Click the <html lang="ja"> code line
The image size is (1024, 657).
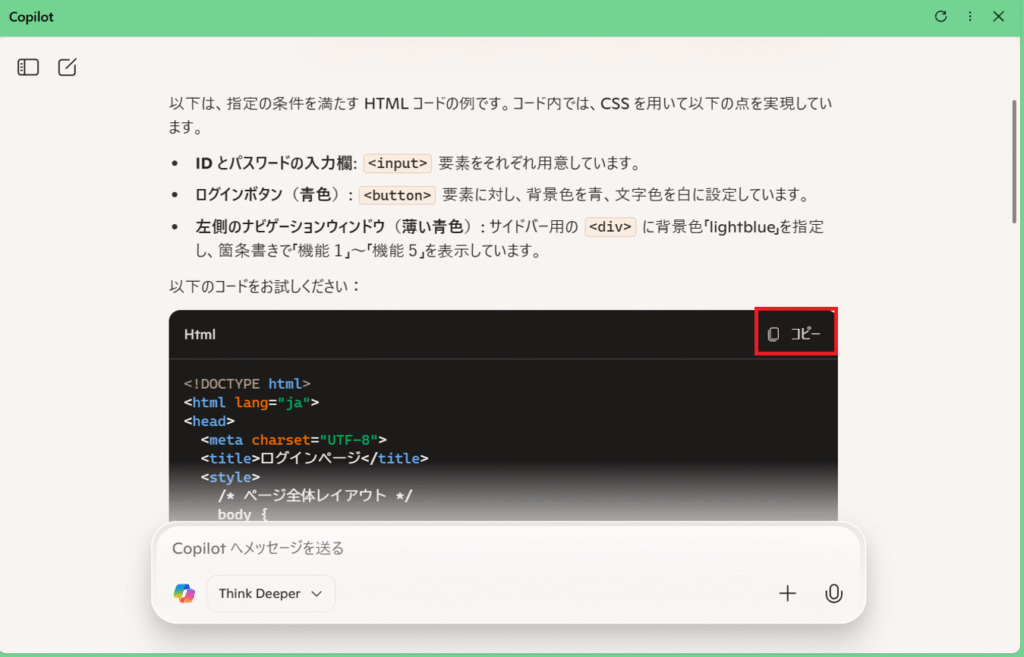click(x=251, y=402)
